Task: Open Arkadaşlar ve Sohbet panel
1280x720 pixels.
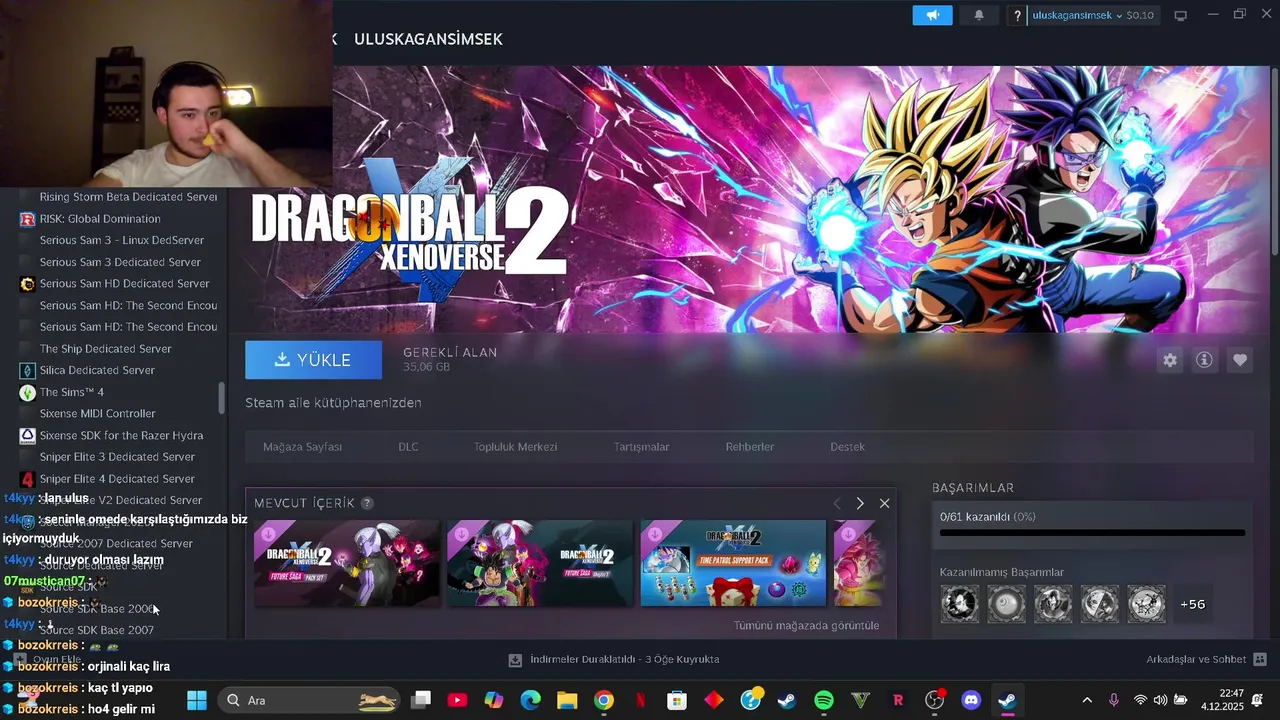Action: click(1206, 659)
